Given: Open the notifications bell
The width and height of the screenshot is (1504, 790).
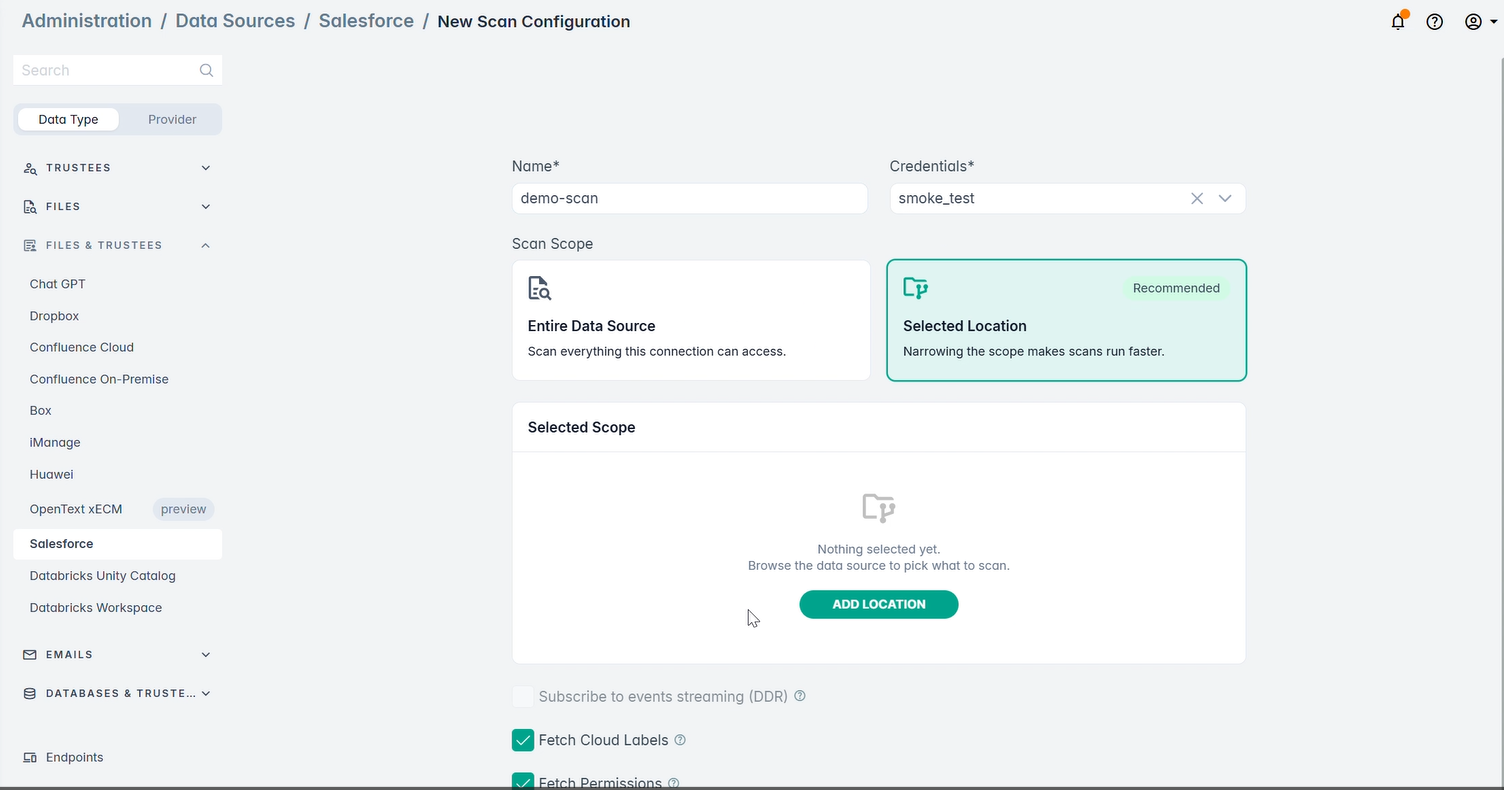Looking at the screenshot, I should pos(1398,21).
